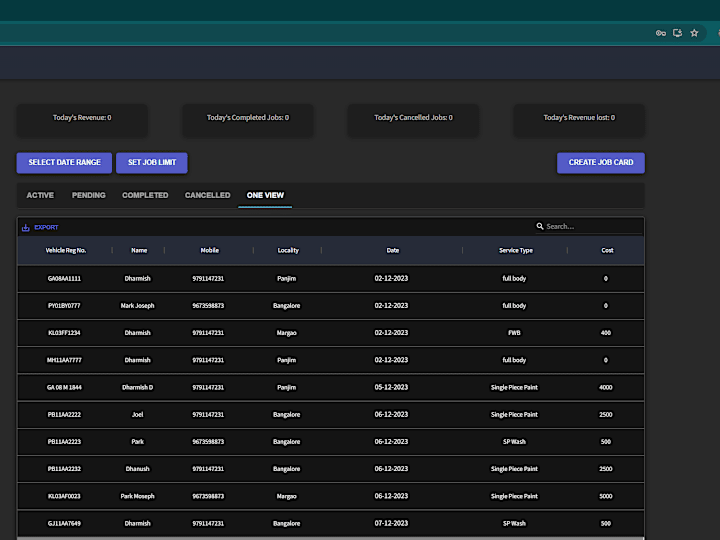Image resolution: width=720 pixels, height=540 pixels.
Task: Select vehicle MH11AA7777 cell
Action: click(x=64, y=360)
